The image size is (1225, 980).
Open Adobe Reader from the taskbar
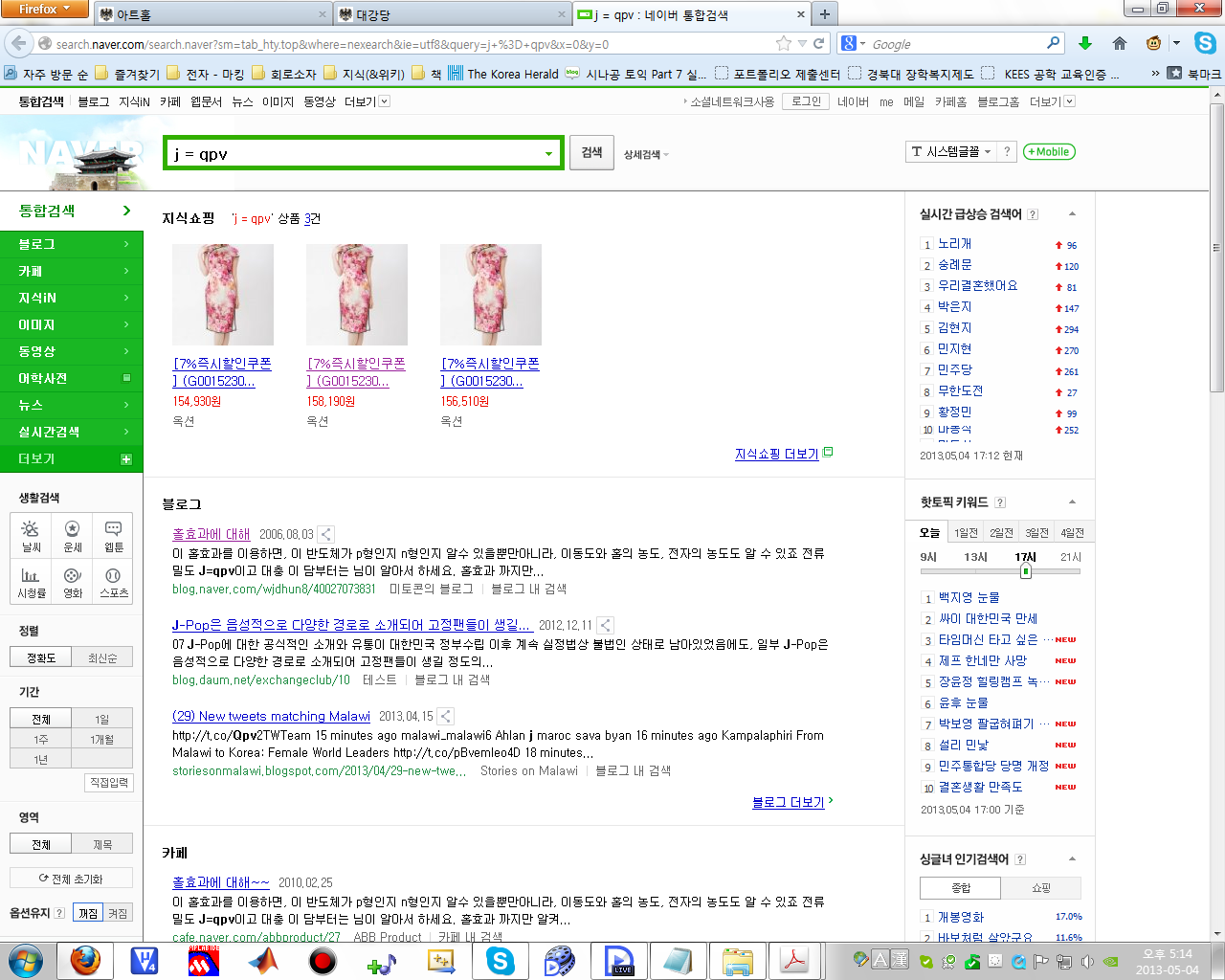click(795, 961)
